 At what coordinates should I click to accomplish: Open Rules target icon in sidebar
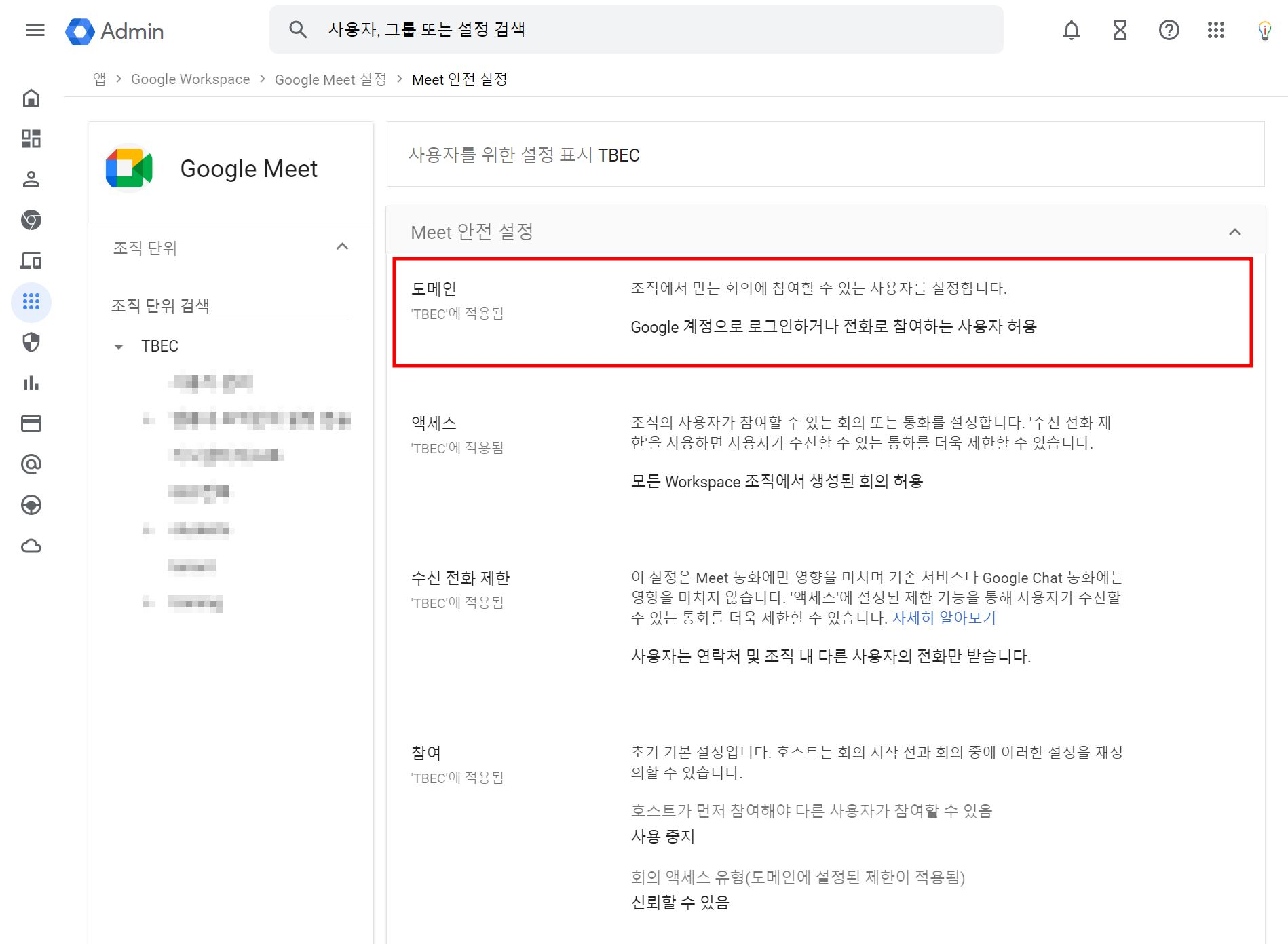(x=31, y=505)
